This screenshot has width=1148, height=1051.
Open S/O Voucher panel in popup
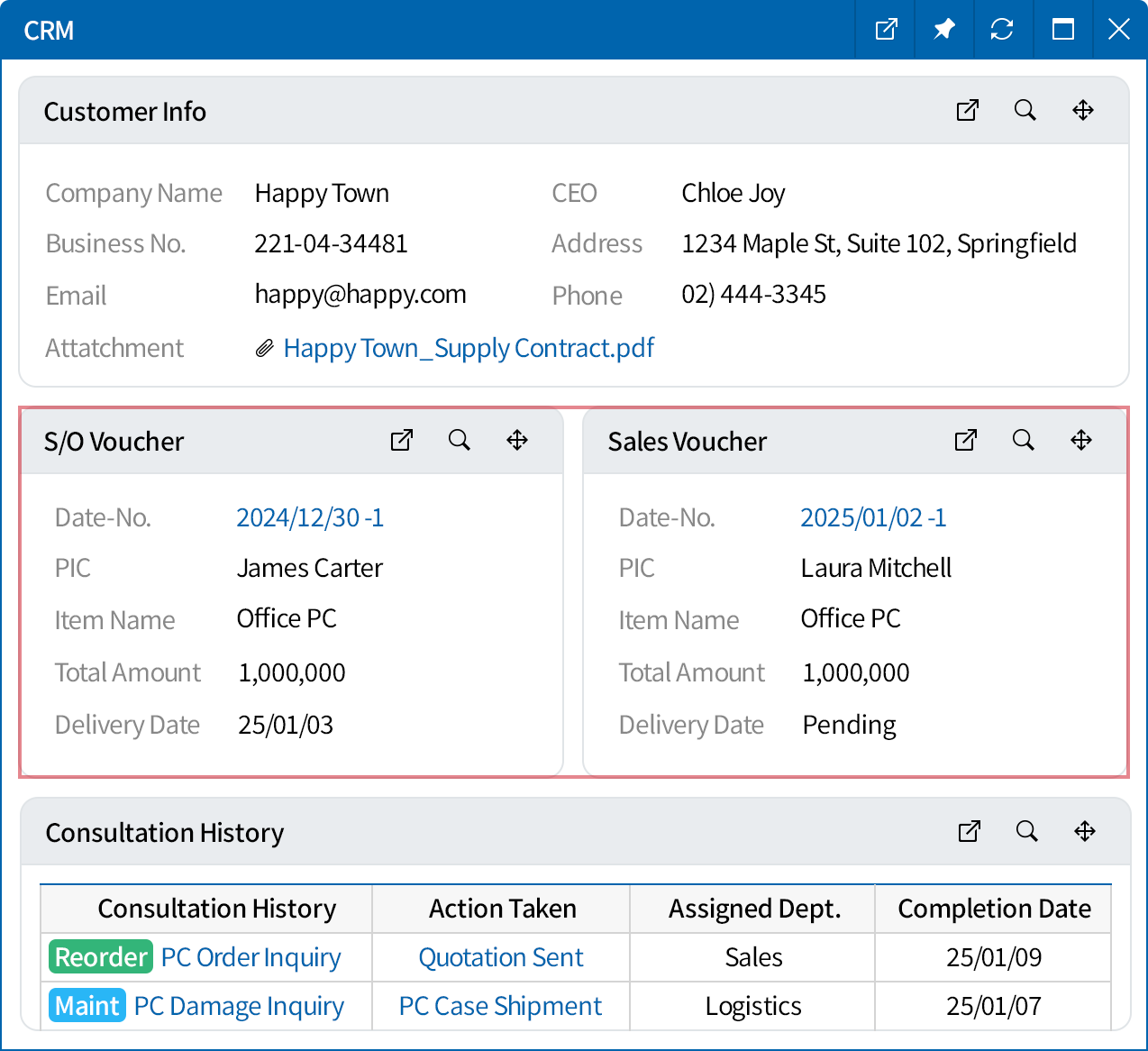(401, 441)
